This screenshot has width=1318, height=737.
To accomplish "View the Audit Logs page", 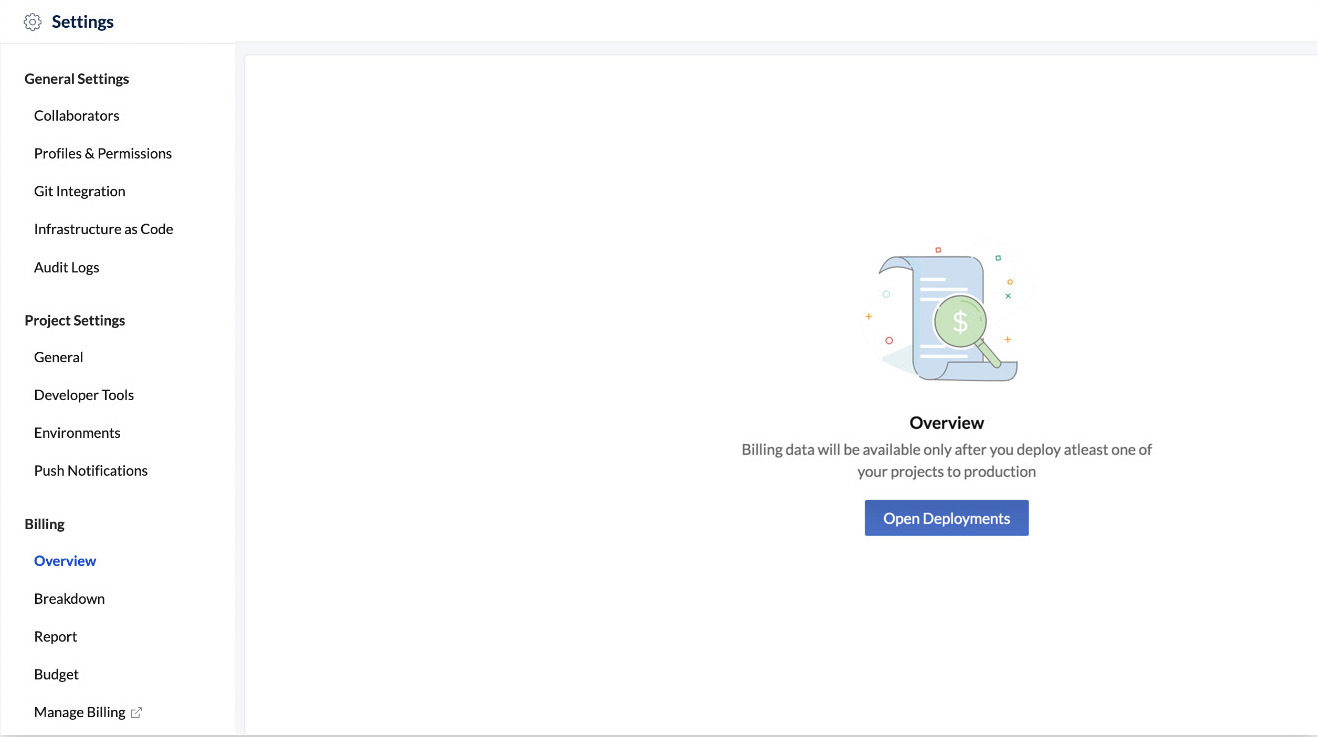I will 67,268.
